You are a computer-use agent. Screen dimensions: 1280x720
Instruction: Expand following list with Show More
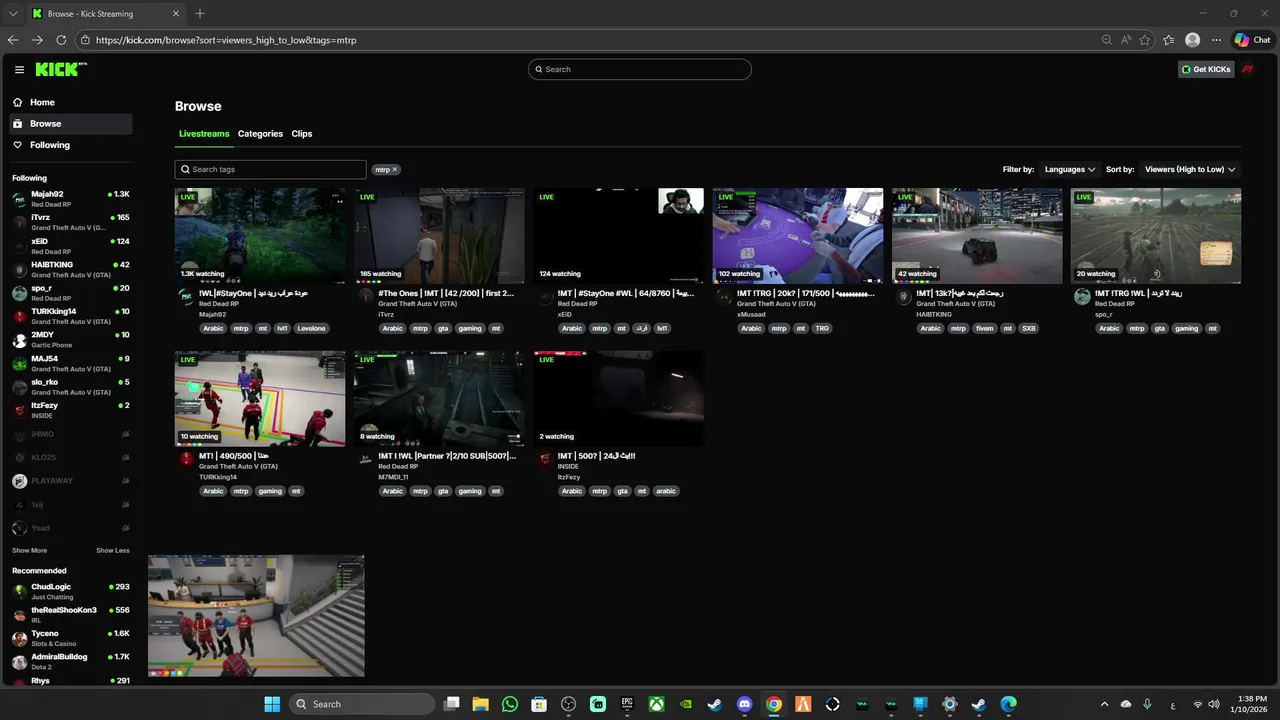[29, 550]
